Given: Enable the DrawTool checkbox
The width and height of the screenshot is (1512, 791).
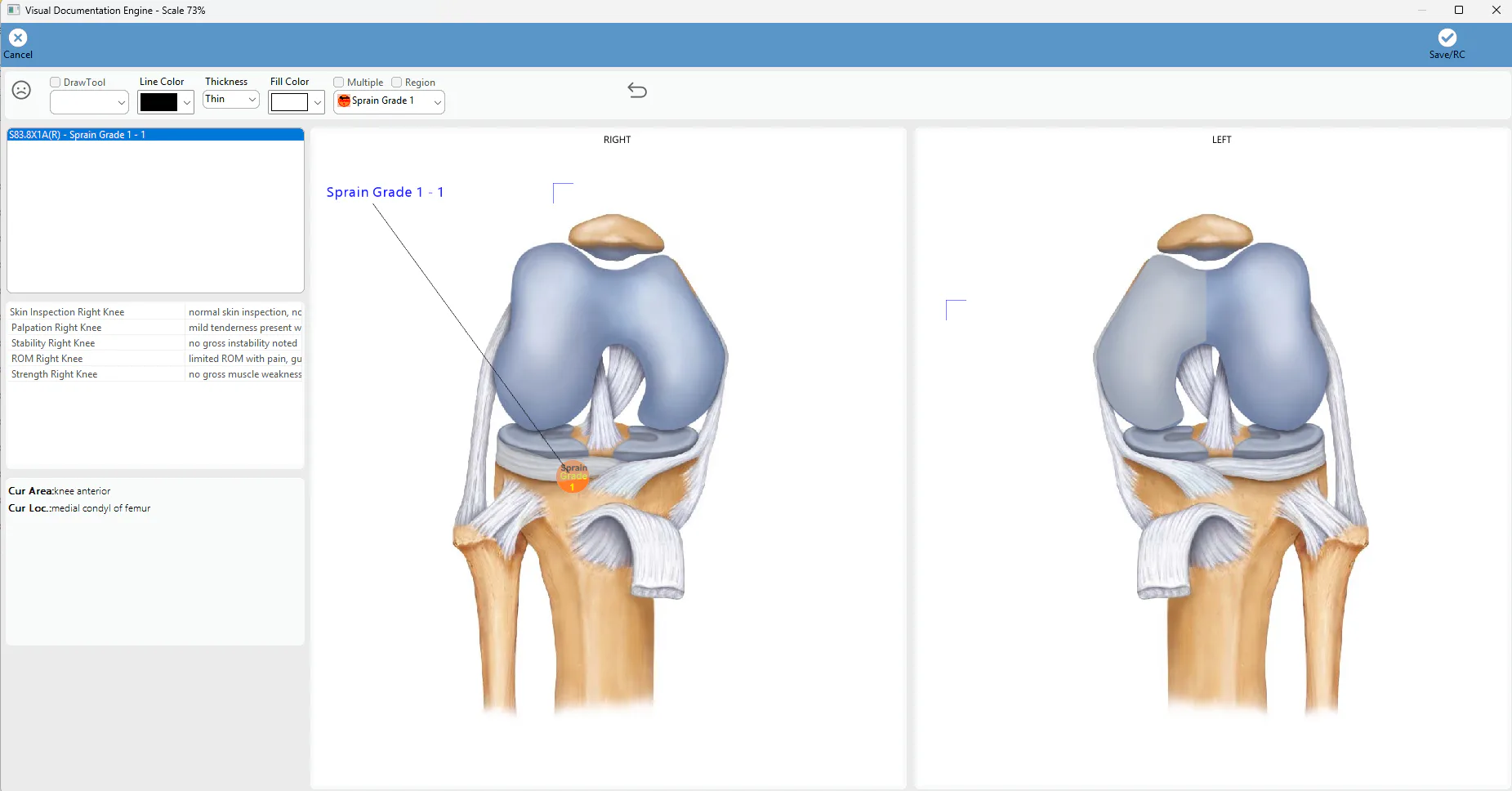Looking at the screenshot, I should [56, 83].
